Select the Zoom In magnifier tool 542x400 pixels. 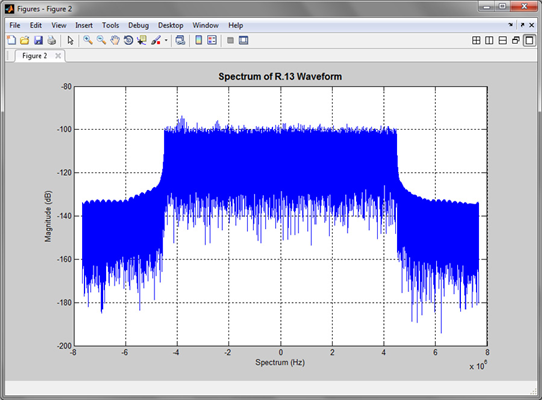[88, 40]
